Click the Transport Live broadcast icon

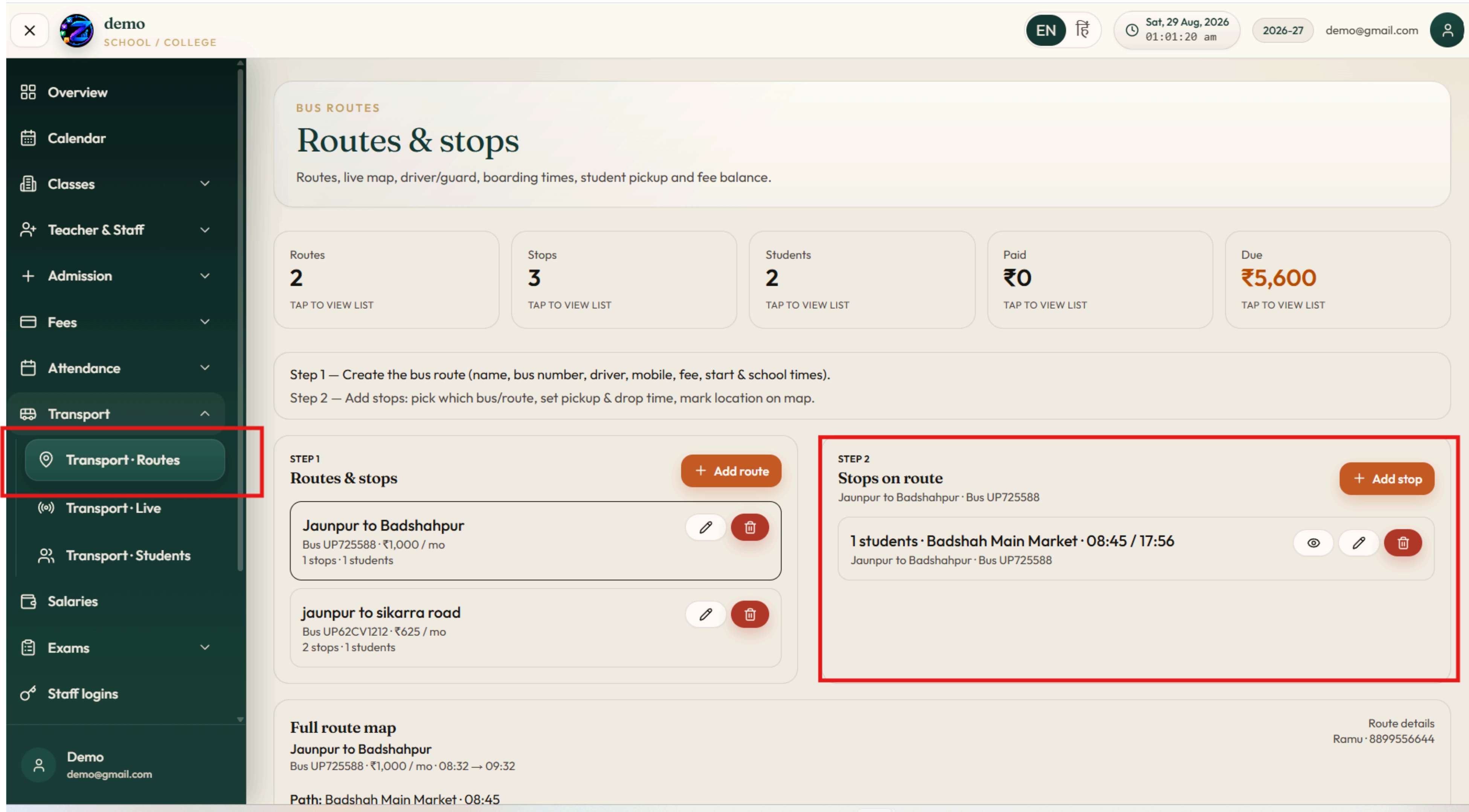(x=46, y=507)
